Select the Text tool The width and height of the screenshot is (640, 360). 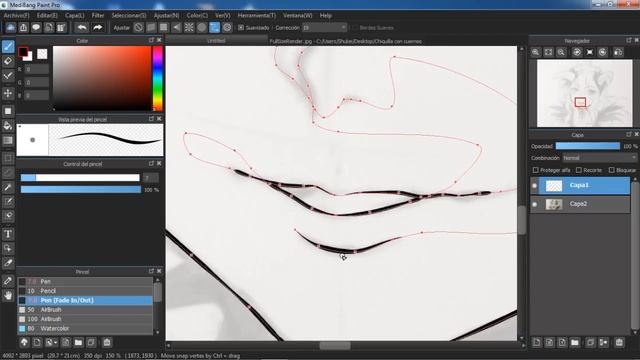[8, 234]
